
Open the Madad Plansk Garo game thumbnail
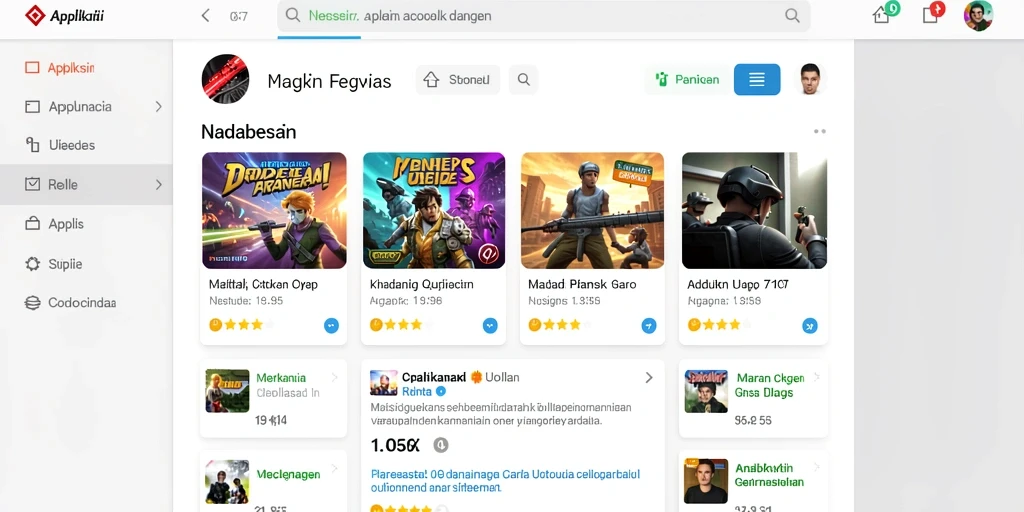tap(592, 210)
